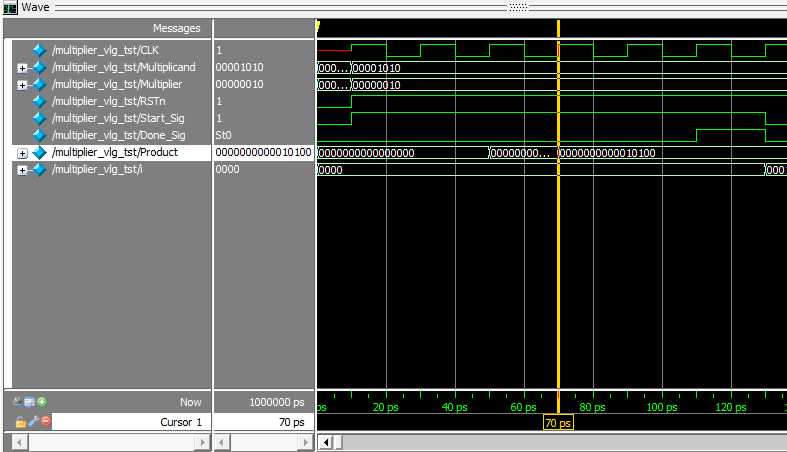Select the CLK signal diamond icon
The width and height of the screenshot is (787, 452).
(39, 50)
